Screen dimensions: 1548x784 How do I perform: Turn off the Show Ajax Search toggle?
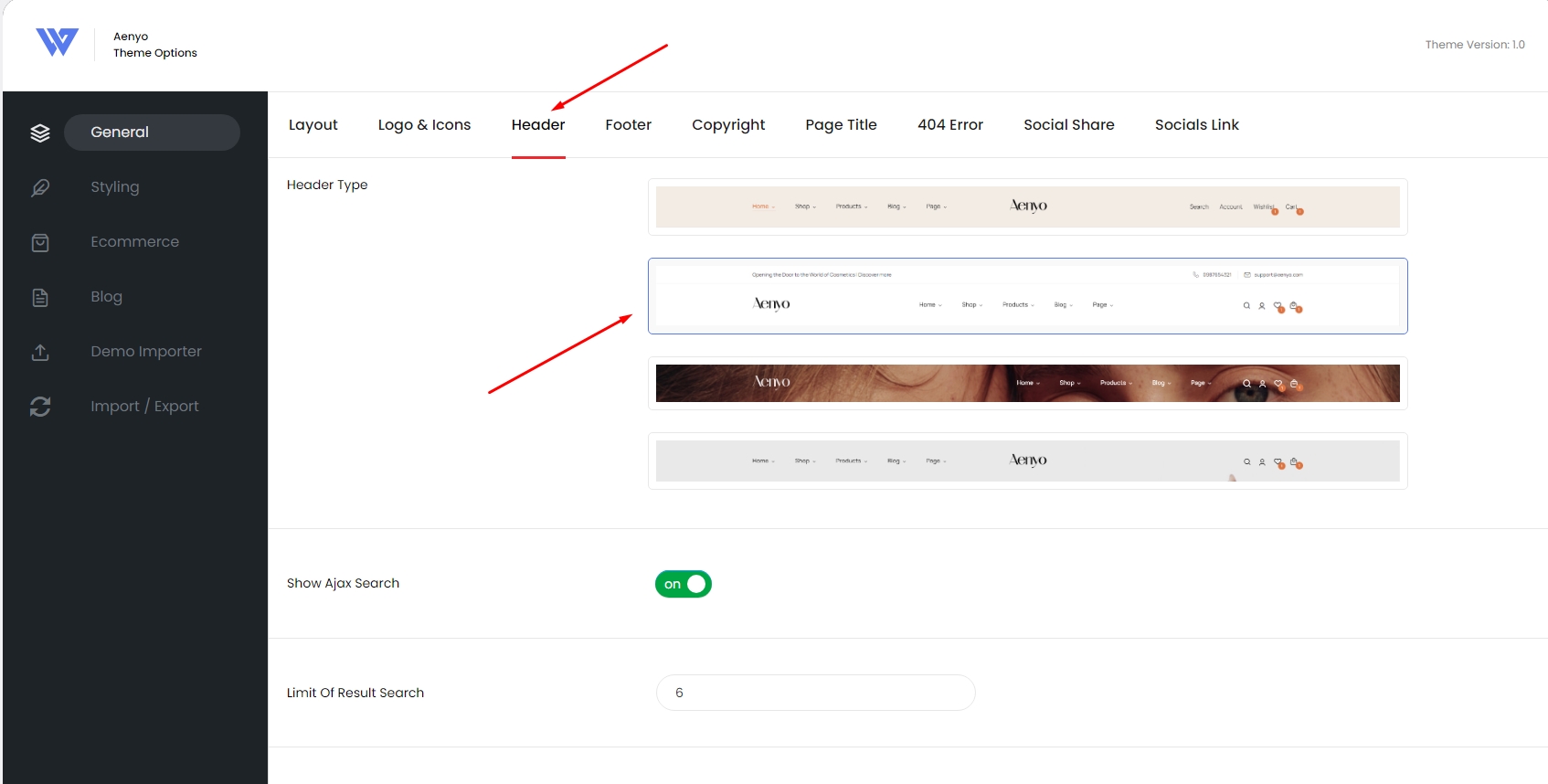(x=684, y=584)
